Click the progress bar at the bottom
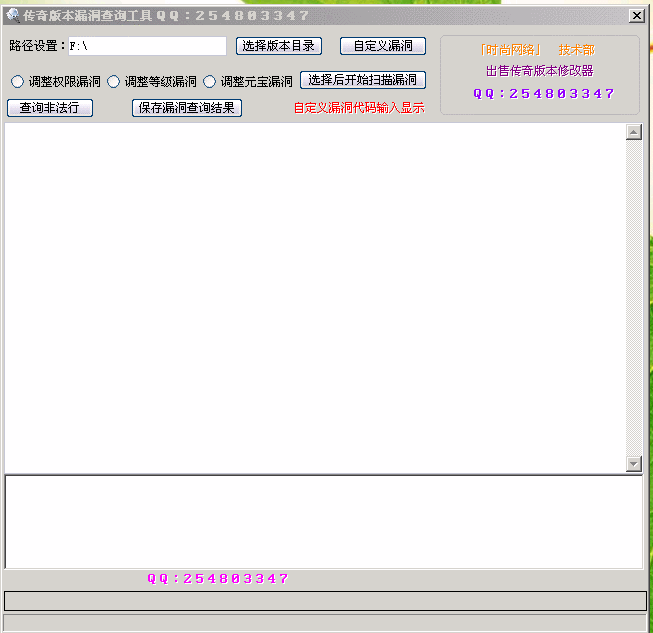653x633 pixels. tap(325, 600)
